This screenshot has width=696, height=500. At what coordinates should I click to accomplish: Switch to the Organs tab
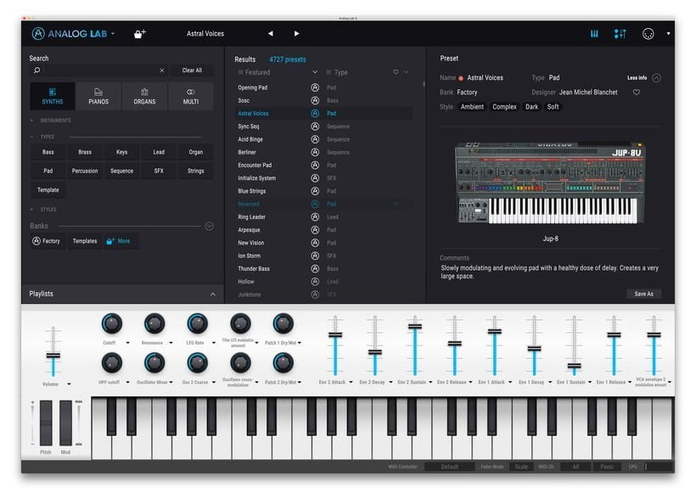pos(145,96)
